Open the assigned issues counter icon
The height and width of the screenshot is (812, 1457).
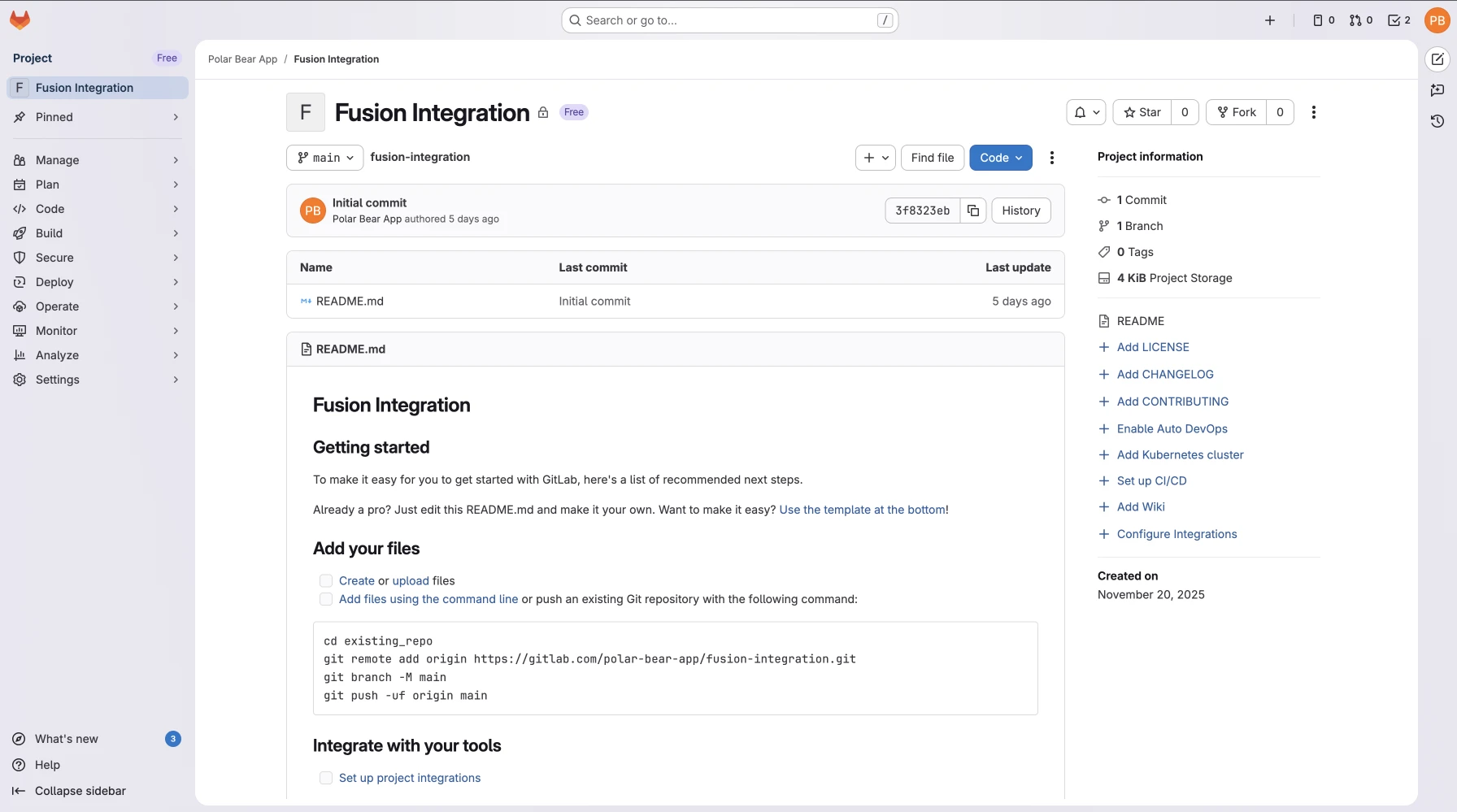click(1323, 20)
